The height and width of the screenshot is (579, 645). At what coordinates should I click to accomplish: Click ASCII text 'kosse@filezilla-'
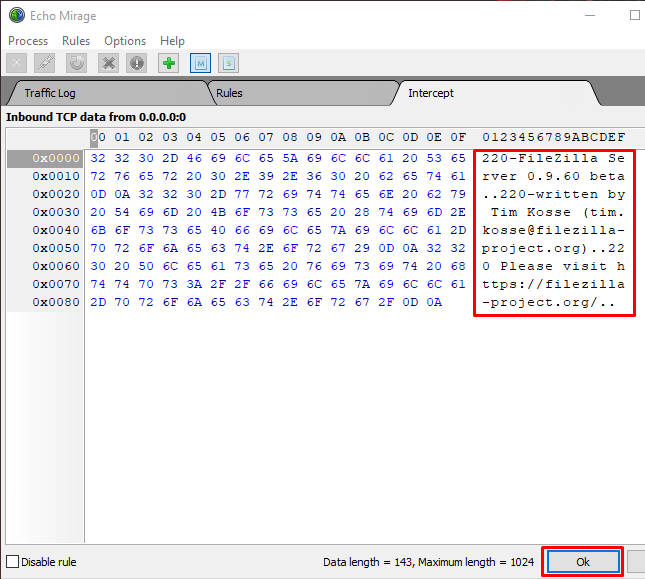tap(553, 230)
